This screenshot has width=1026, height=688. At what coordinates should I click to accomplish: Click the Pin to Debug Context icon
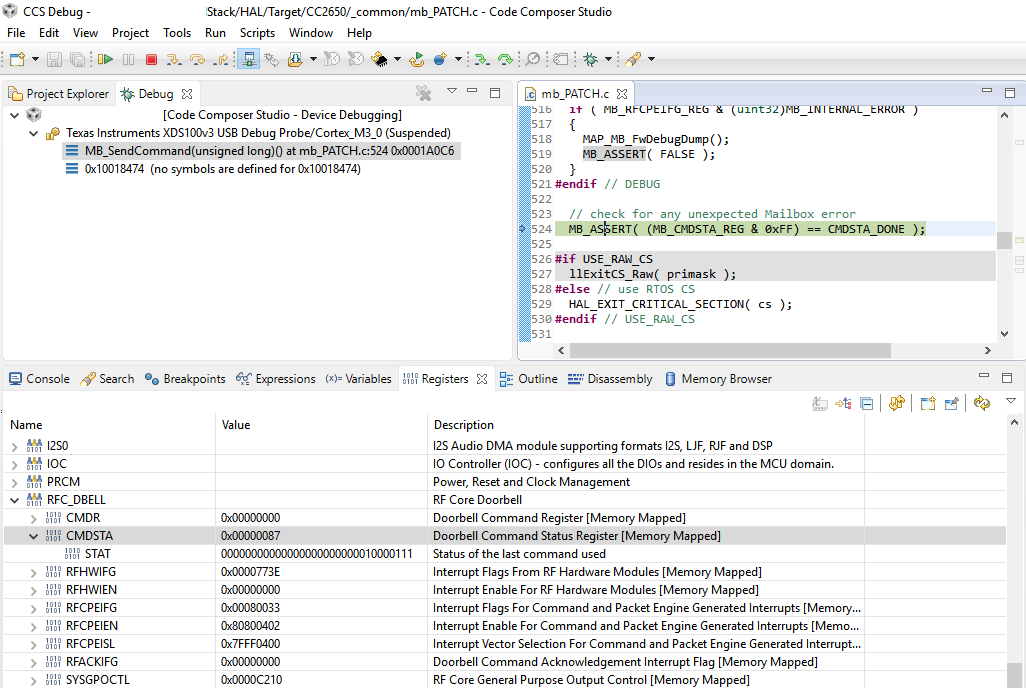(952, 403)
